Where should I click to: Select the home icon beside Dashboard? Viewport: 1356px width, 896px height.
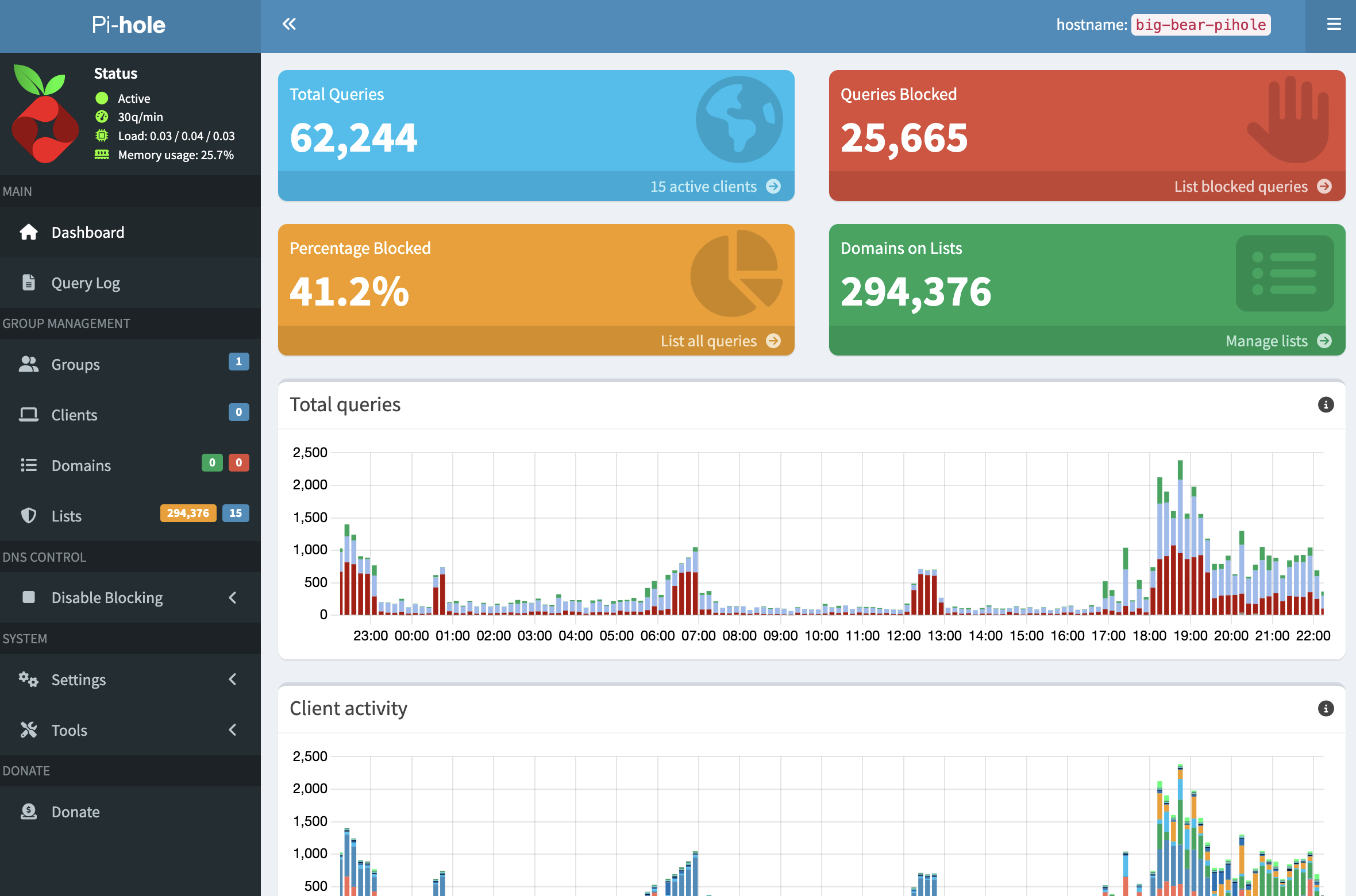tap(28, 232)
